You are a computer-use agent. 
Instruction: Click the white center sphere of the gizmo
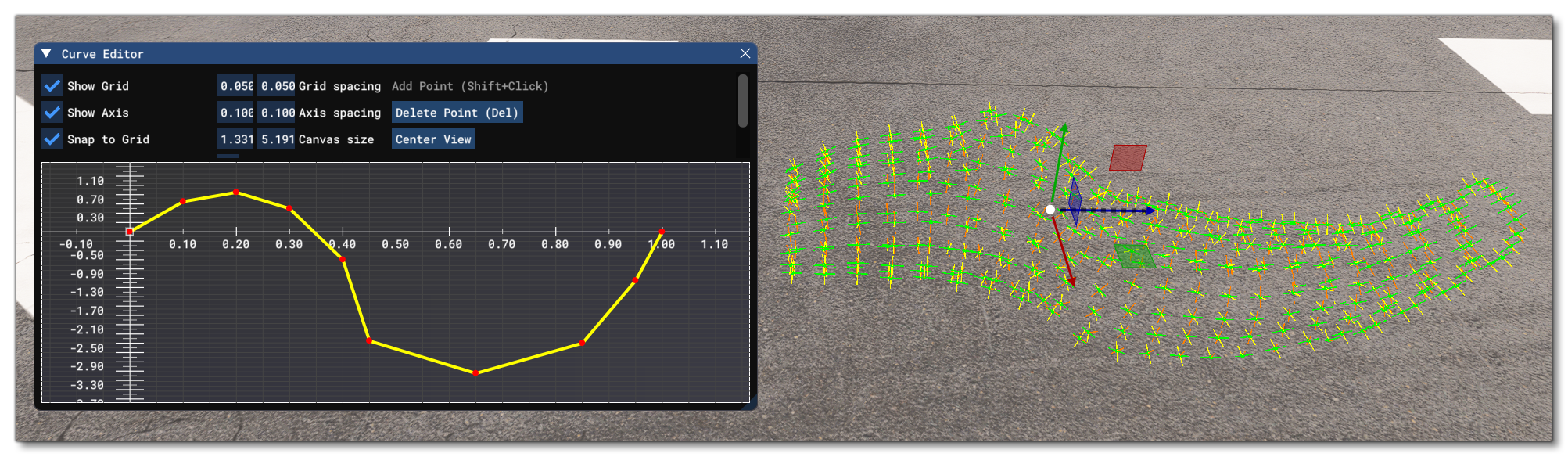(x=1050, y=210)
